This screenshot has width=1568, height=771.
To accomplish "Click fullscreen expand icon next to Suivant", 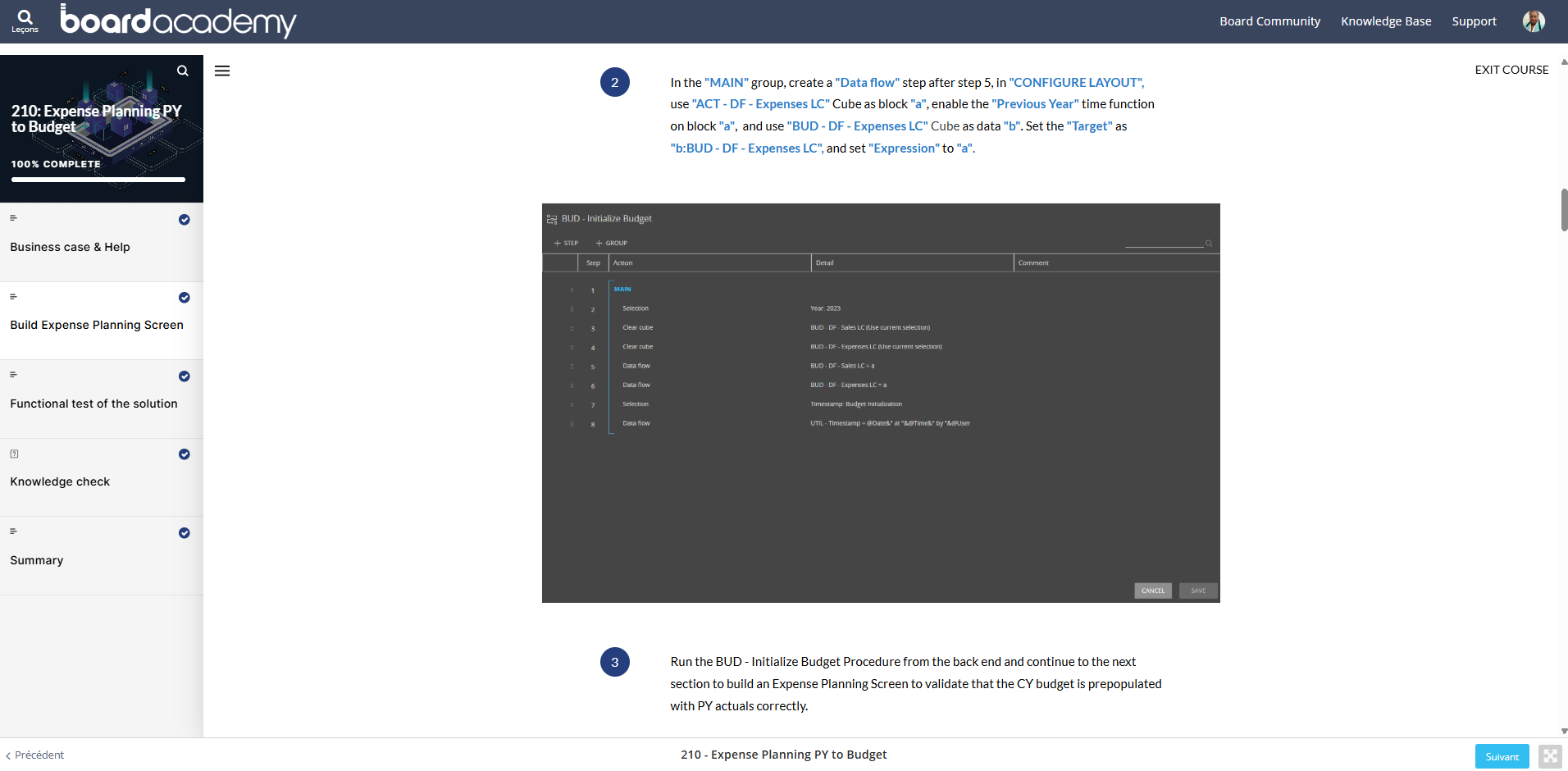I will pos(1549,756).
